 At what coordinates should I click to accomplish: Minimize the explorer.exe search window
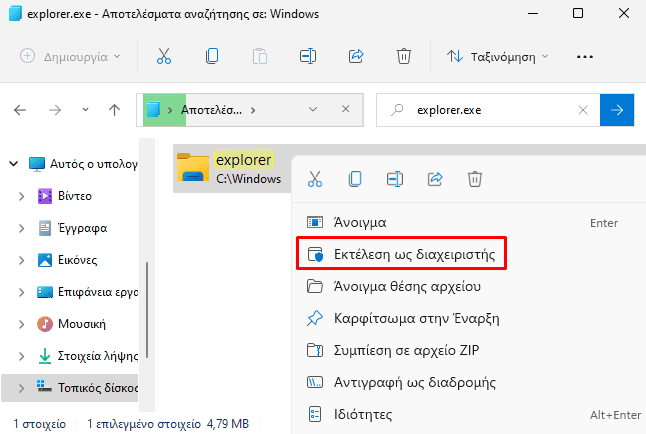pyautogui.click(x=533, y=13)
